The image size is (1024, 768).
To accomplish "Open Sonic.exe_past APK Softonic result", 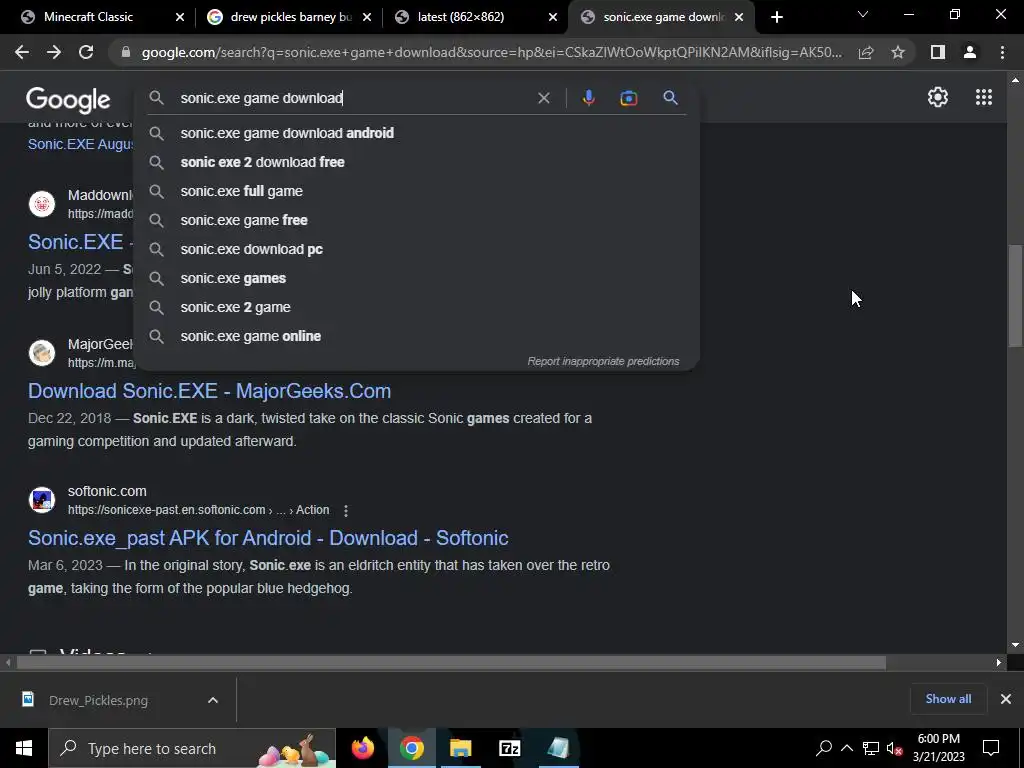I will tap(268, 537).
